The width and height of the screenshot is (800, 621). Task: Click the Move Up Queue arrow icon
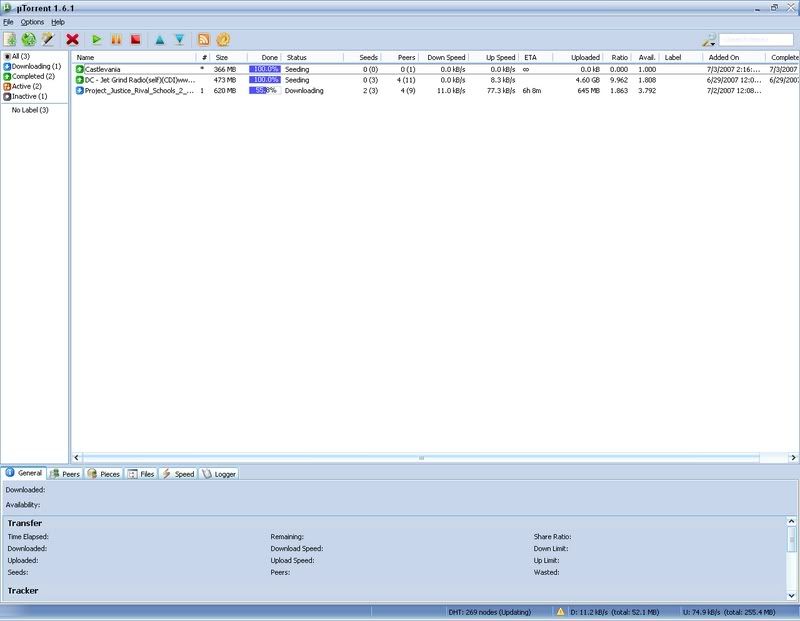tap(160, 40)
